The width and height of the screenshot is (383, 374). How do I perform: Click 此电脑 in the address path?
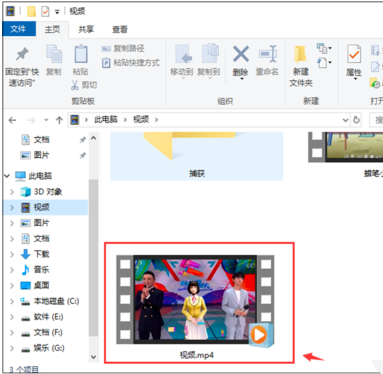coord(106,120)
